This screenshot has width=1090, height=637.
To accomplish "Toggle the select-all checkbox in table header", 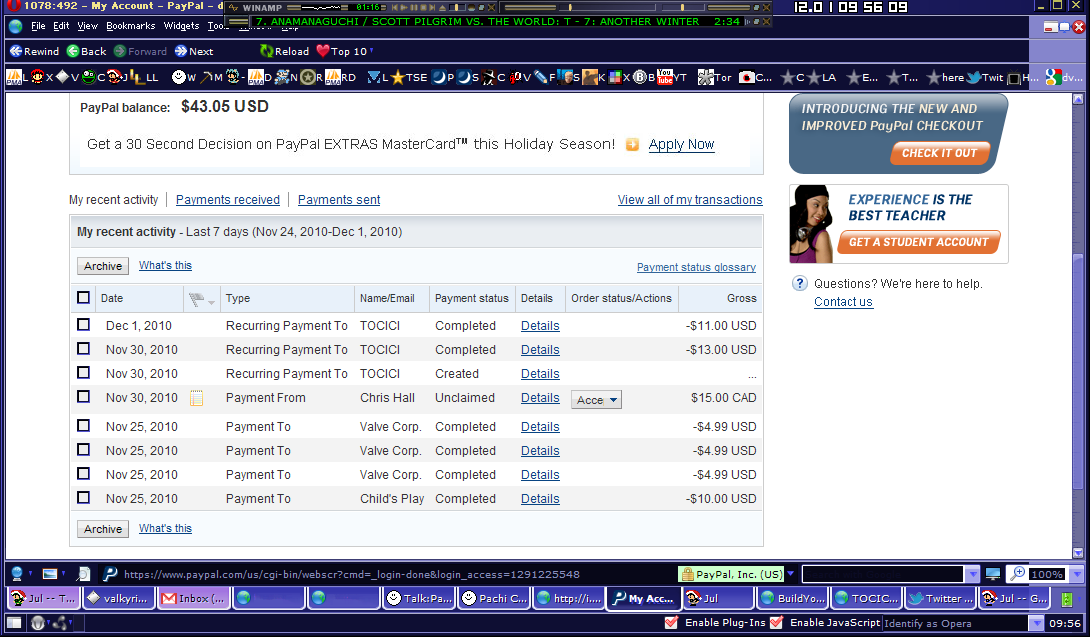I will click(x=84, y=297).
